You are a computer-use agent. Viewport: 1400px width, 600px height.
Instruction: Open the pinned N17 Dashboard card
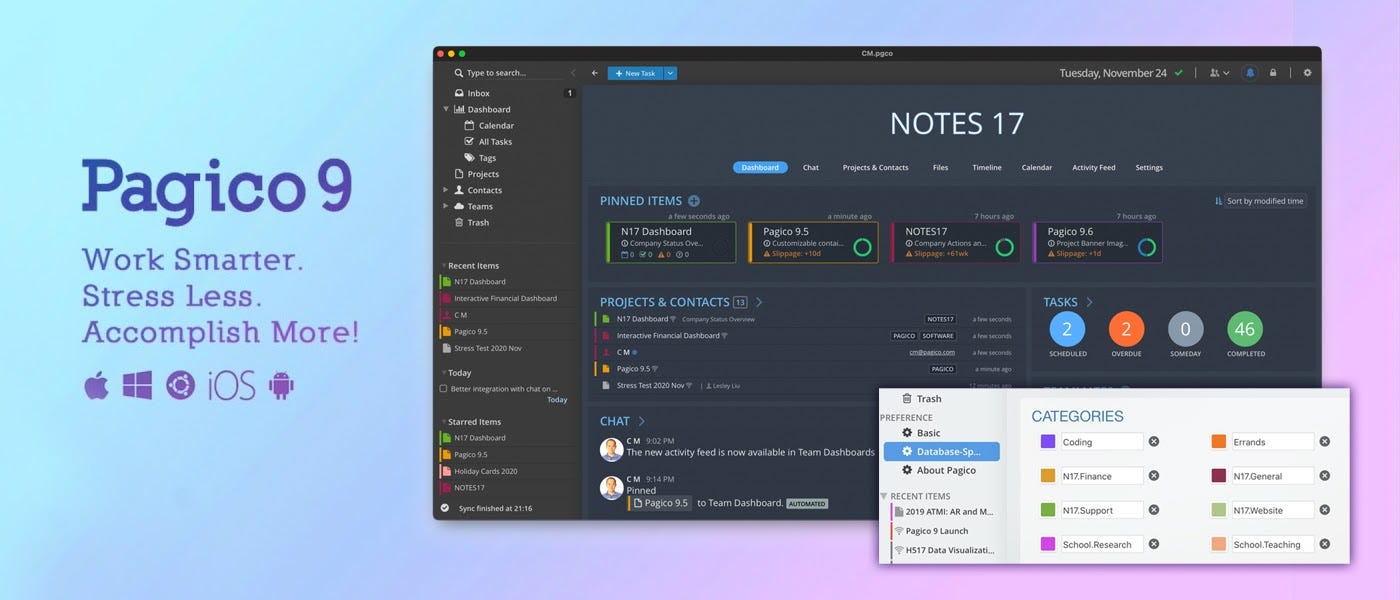671,242
